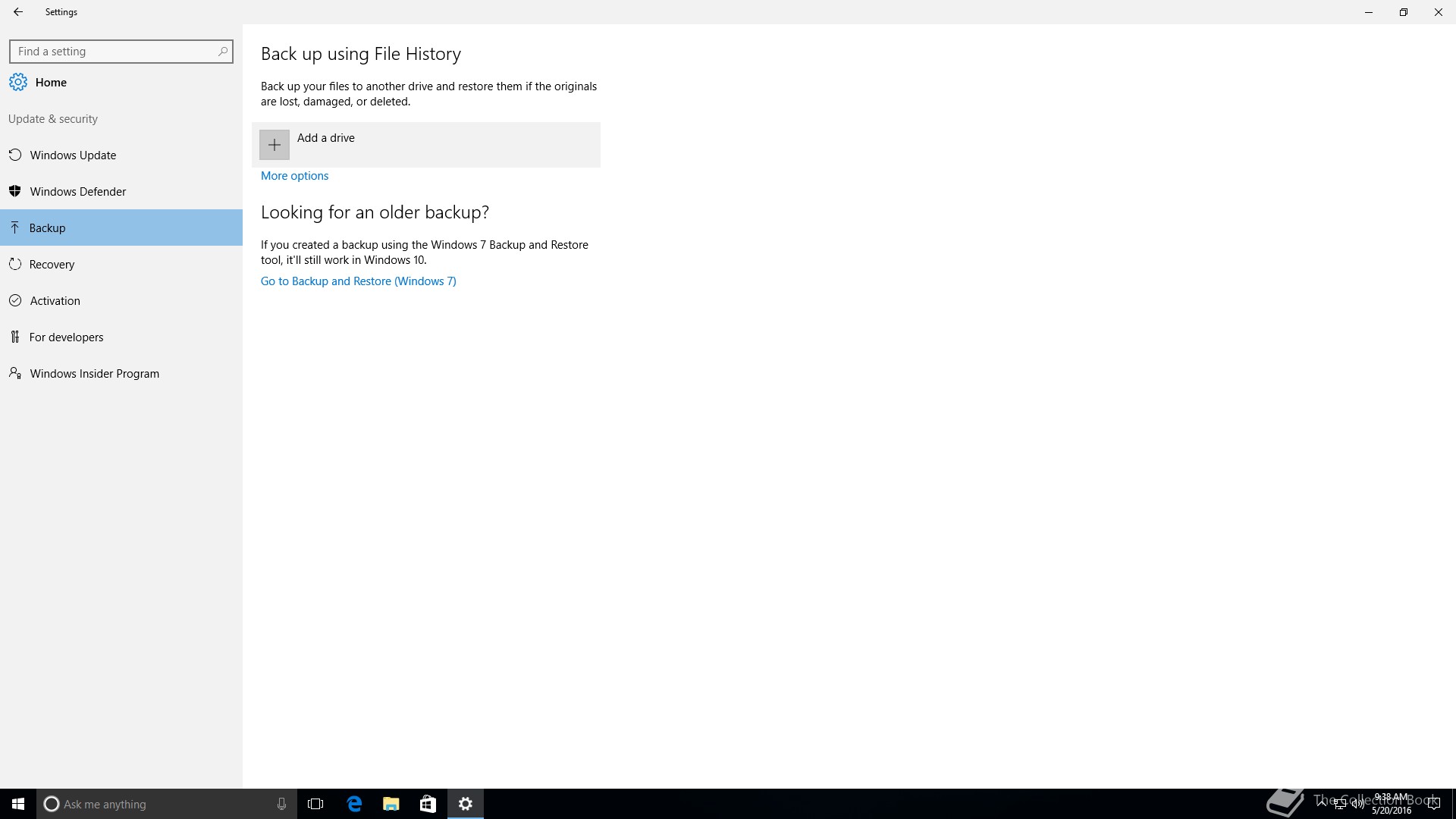Click the Add a drive label

pyautogui.click(x=326, y=138)
